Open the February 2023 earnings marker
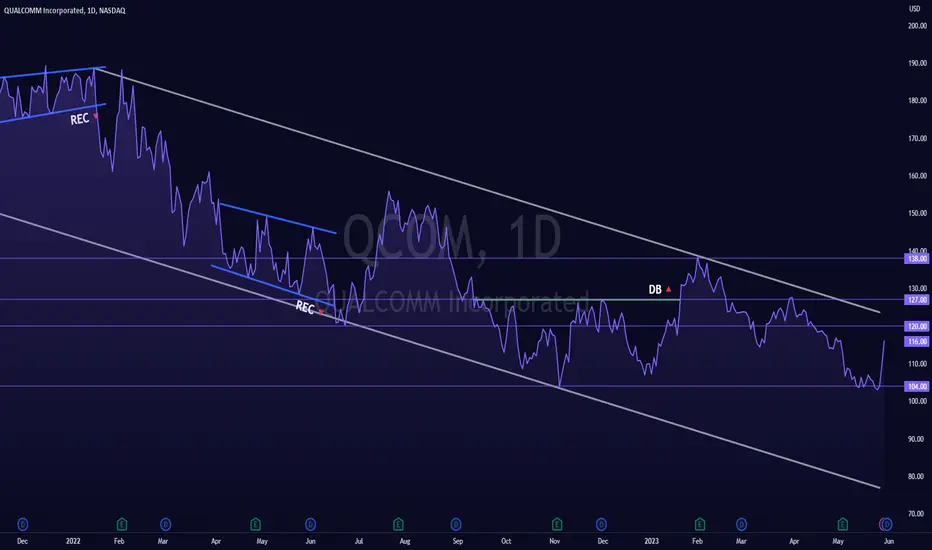 click(700, 524)
